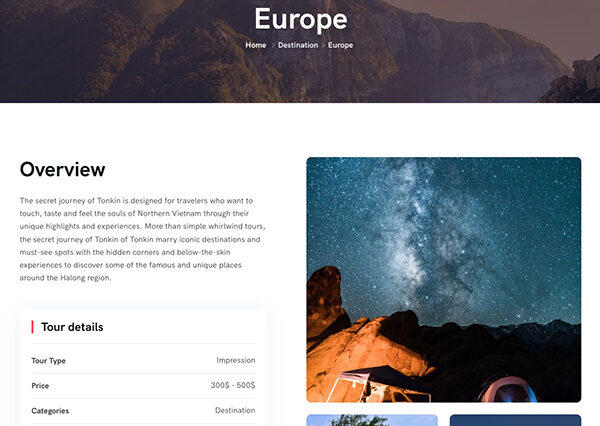Click the chevron between Destination and Europe

[323, 45]
